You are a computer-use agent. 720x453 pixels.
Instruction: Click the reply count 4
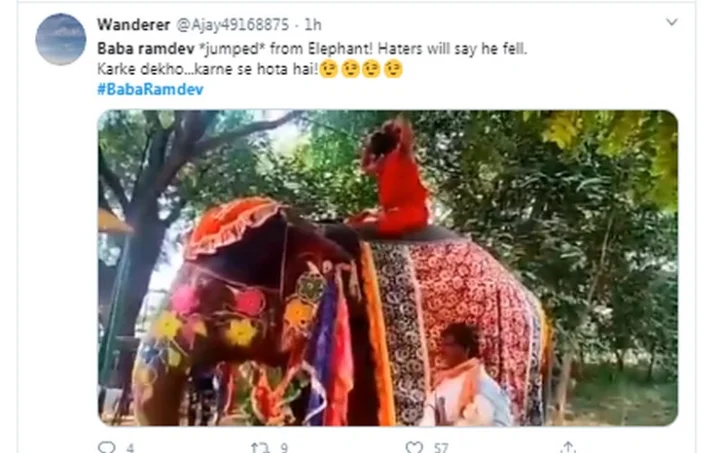(130, 448)
